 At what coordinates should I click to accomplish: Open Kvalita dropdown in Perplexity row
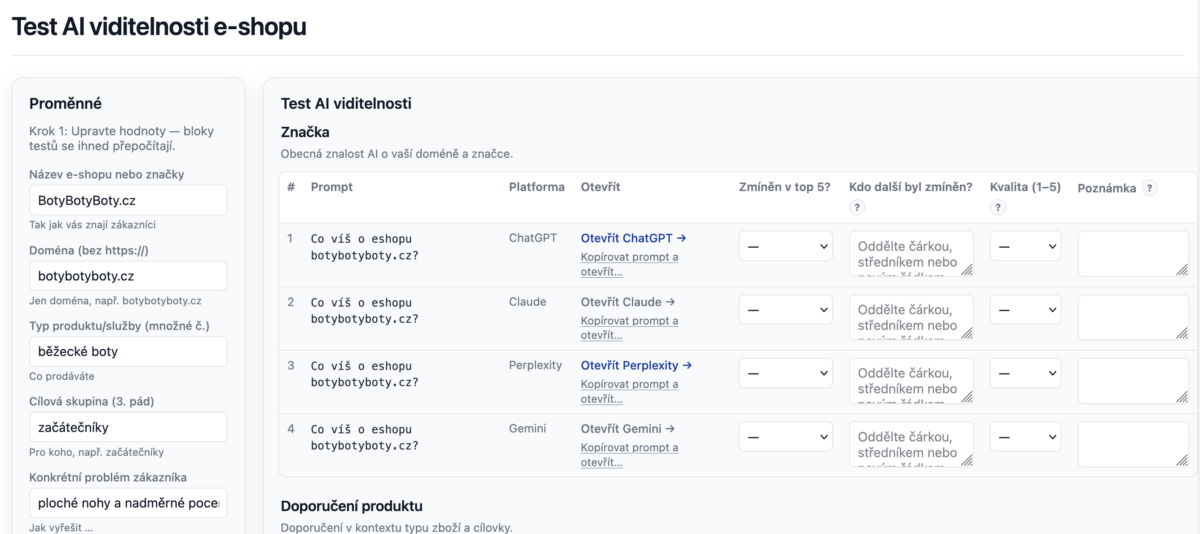click(1025, 373)
